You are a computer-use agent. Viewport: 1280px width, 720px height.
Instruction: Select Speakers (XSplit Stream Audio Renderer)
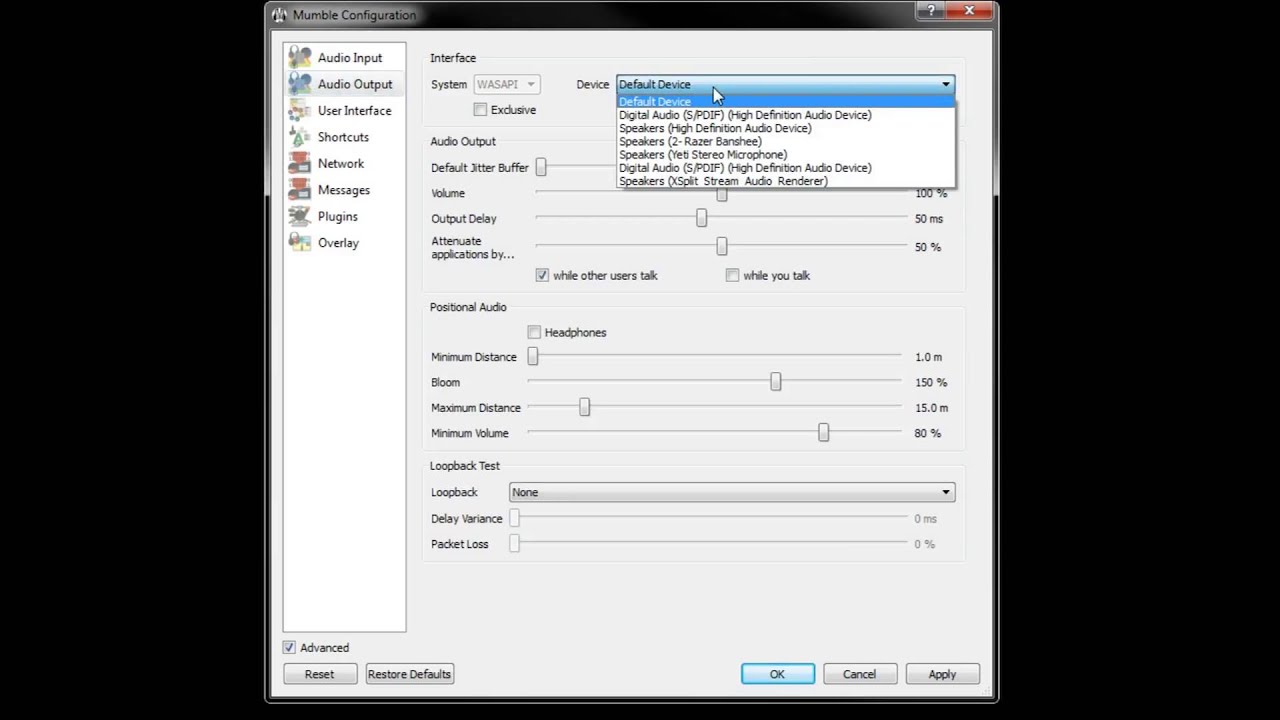tap(786, 181)
